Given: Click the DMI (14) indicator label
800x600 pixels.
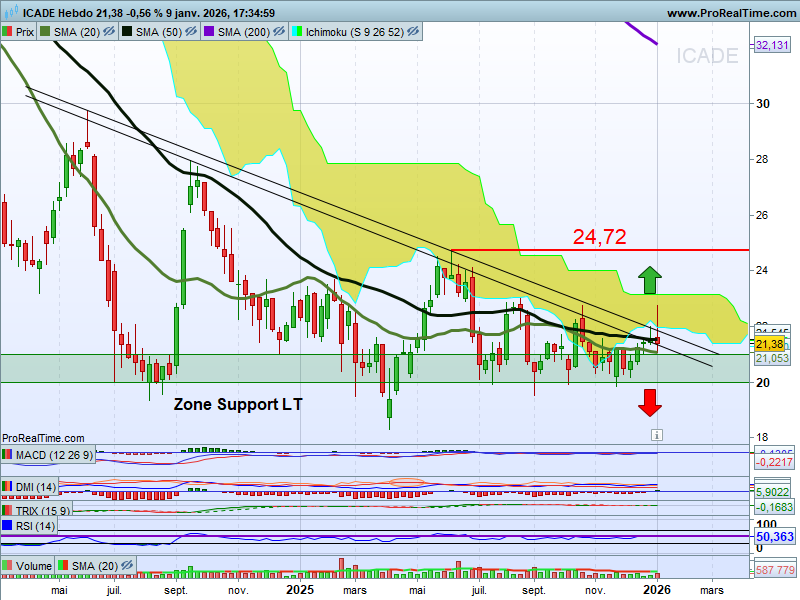Looking at the screenshot, I should point(36,487).
